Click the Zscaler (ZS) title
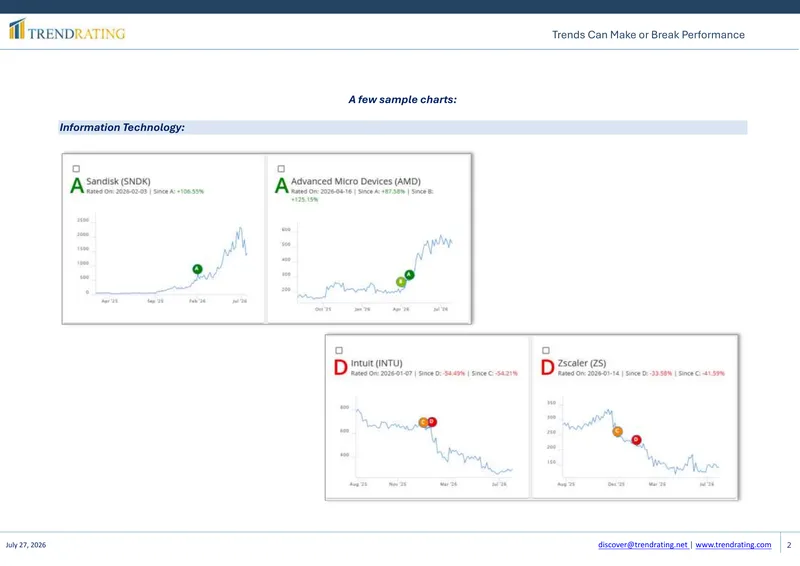The image size is (800, 566). point(582,363)
